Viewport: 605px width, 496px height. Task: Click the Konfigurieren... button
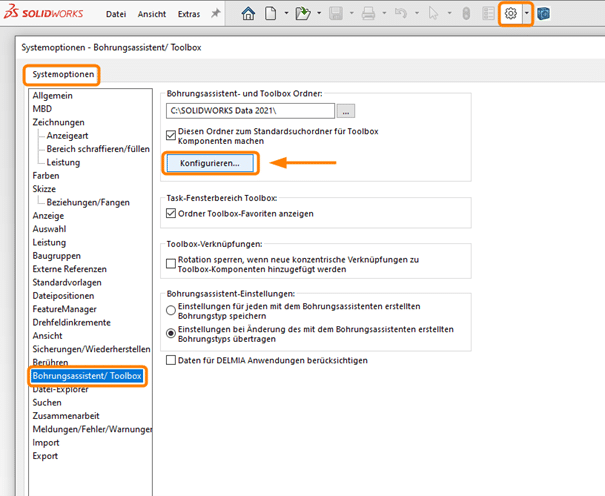pyautogui.click(x=210, y=163)
